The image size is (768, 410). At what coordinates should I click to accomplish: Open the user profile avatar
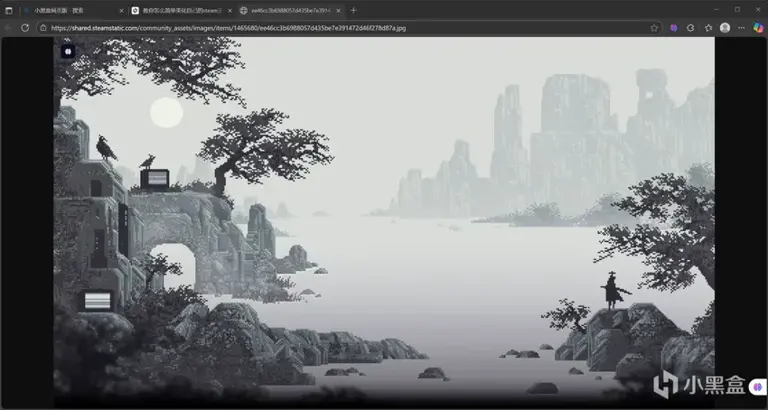tap(725, 28)
